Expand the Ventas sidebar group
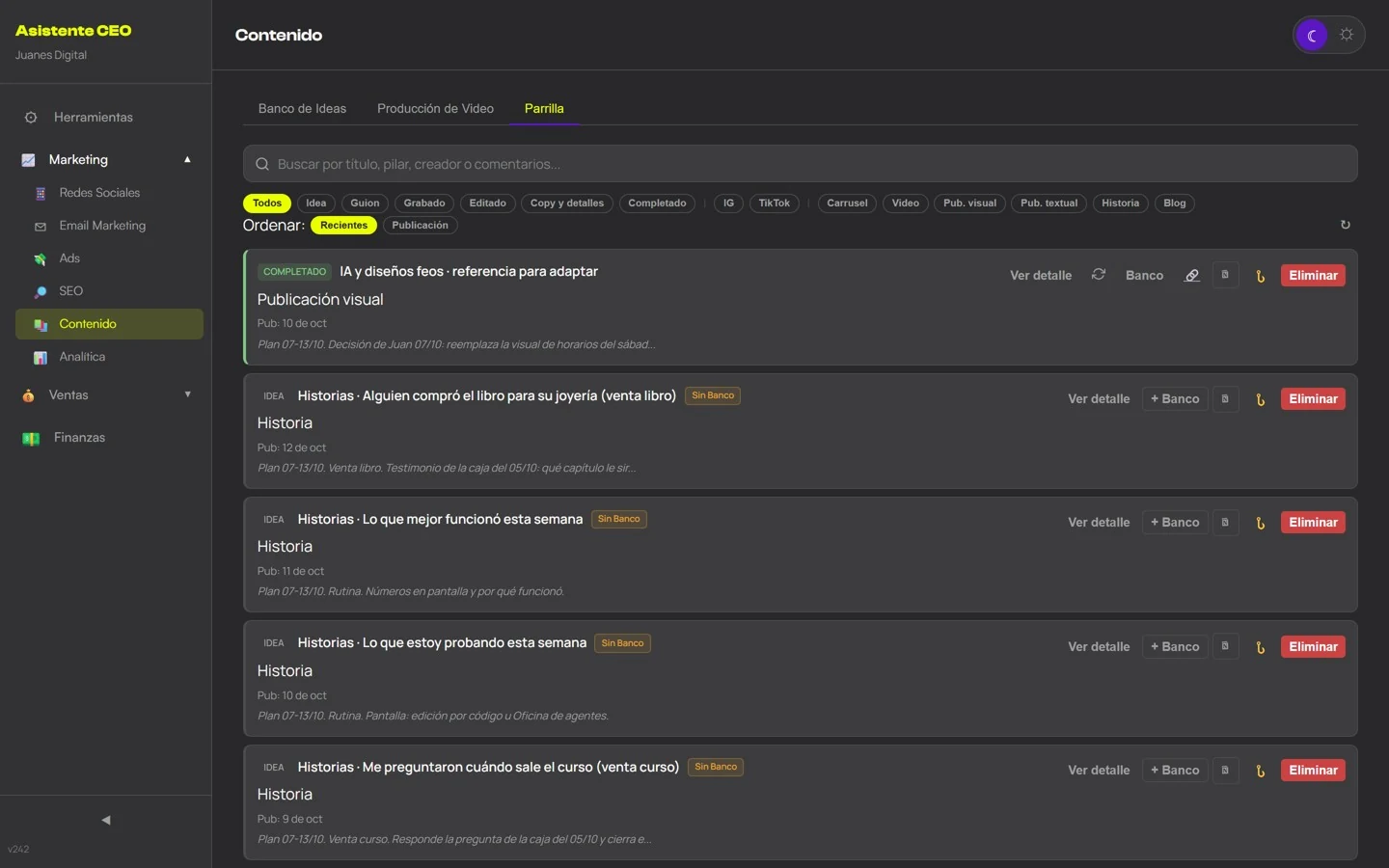The image size is (1389, 868). 187,394
